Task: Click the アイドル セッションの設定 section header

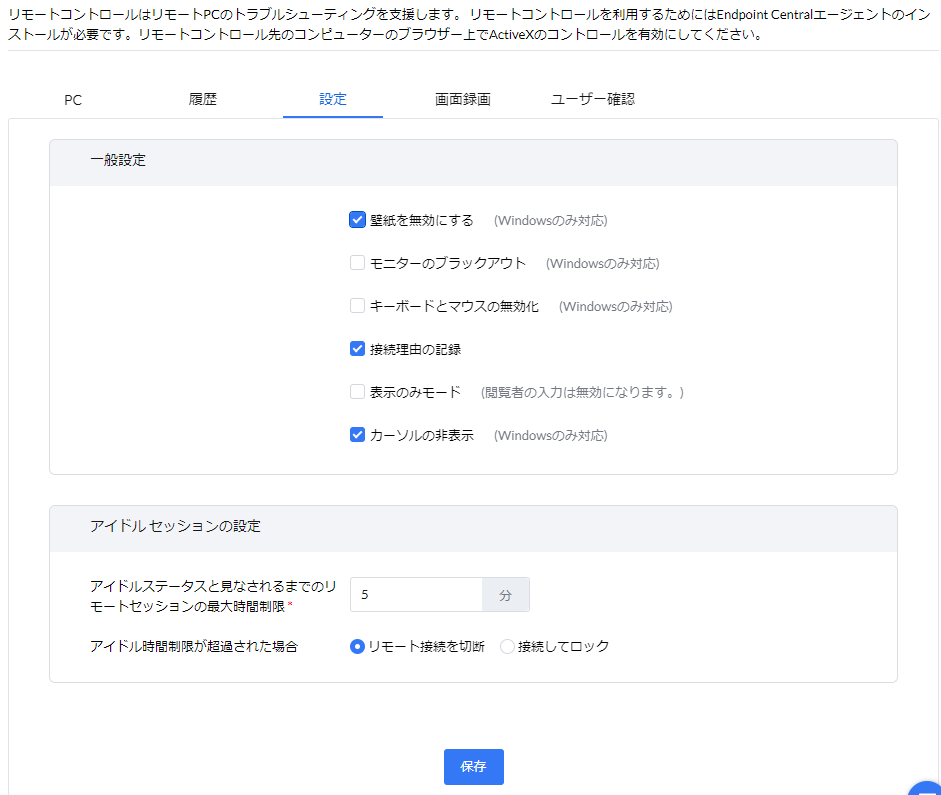Action: (x=175, y=526)
